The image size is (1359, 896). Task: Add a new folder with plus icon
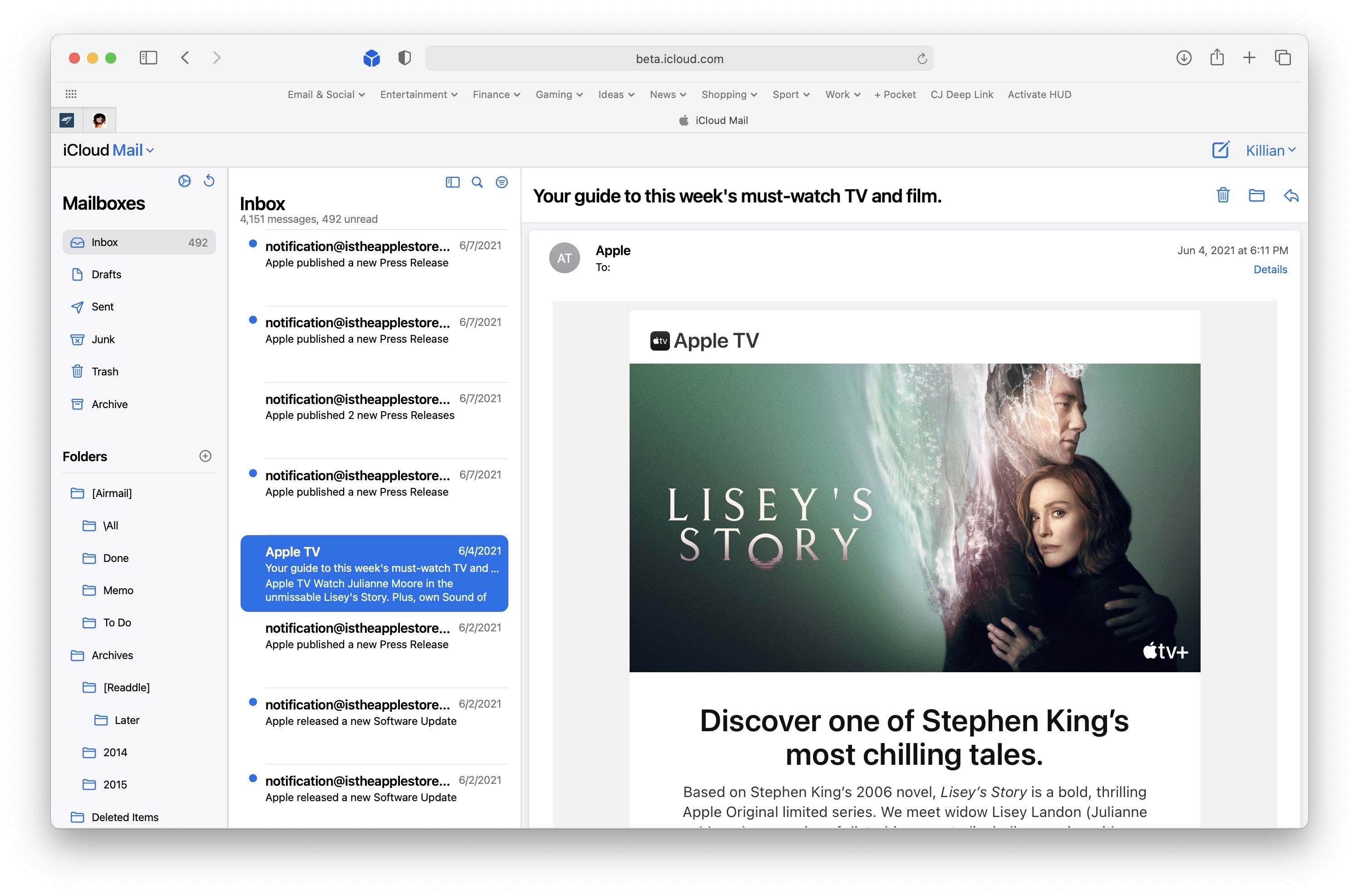(x=205, y=456)
